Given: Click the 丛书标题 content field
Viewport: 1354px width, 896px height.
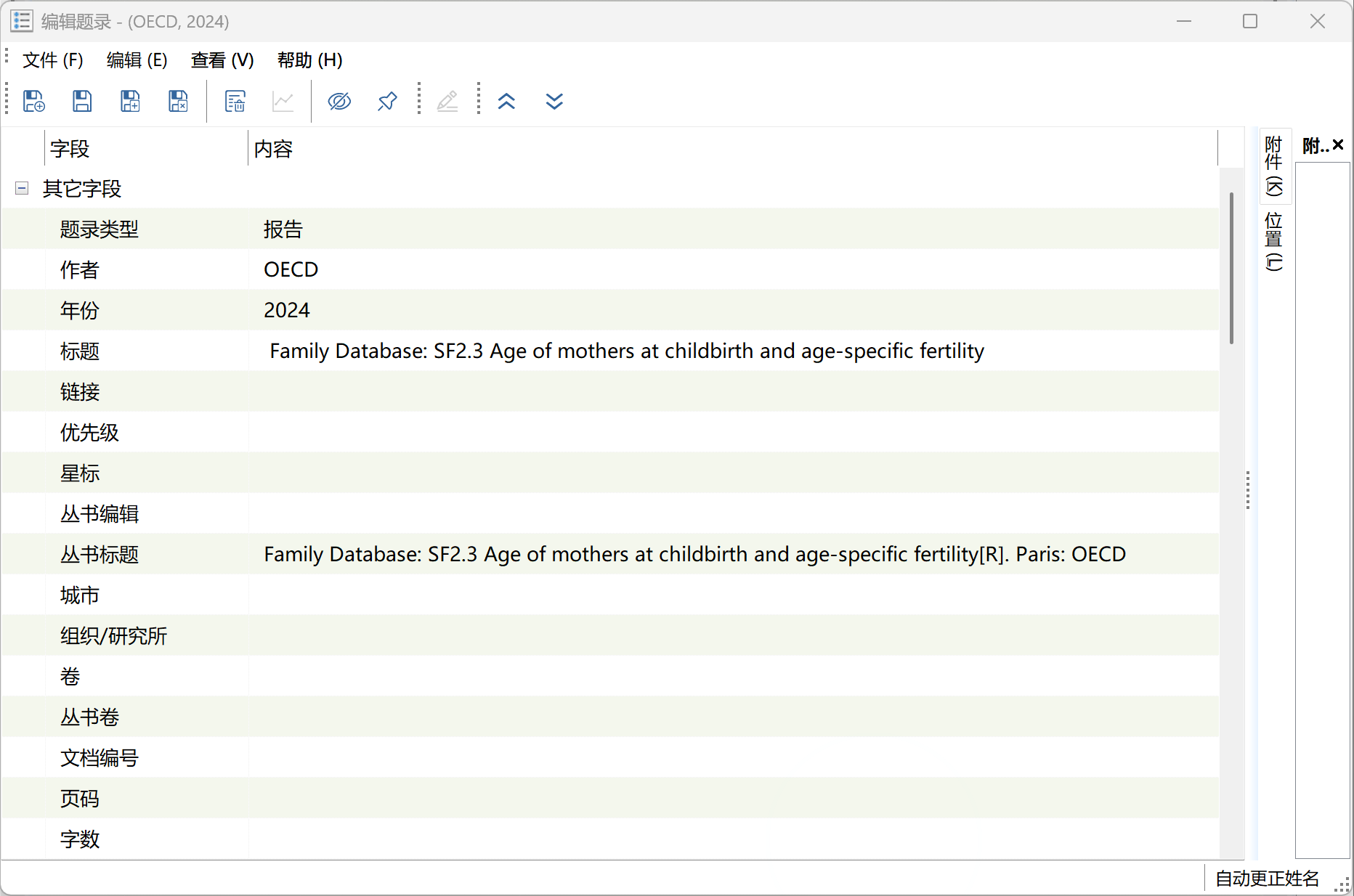Looking at the screenshot, I should point(734,554).
